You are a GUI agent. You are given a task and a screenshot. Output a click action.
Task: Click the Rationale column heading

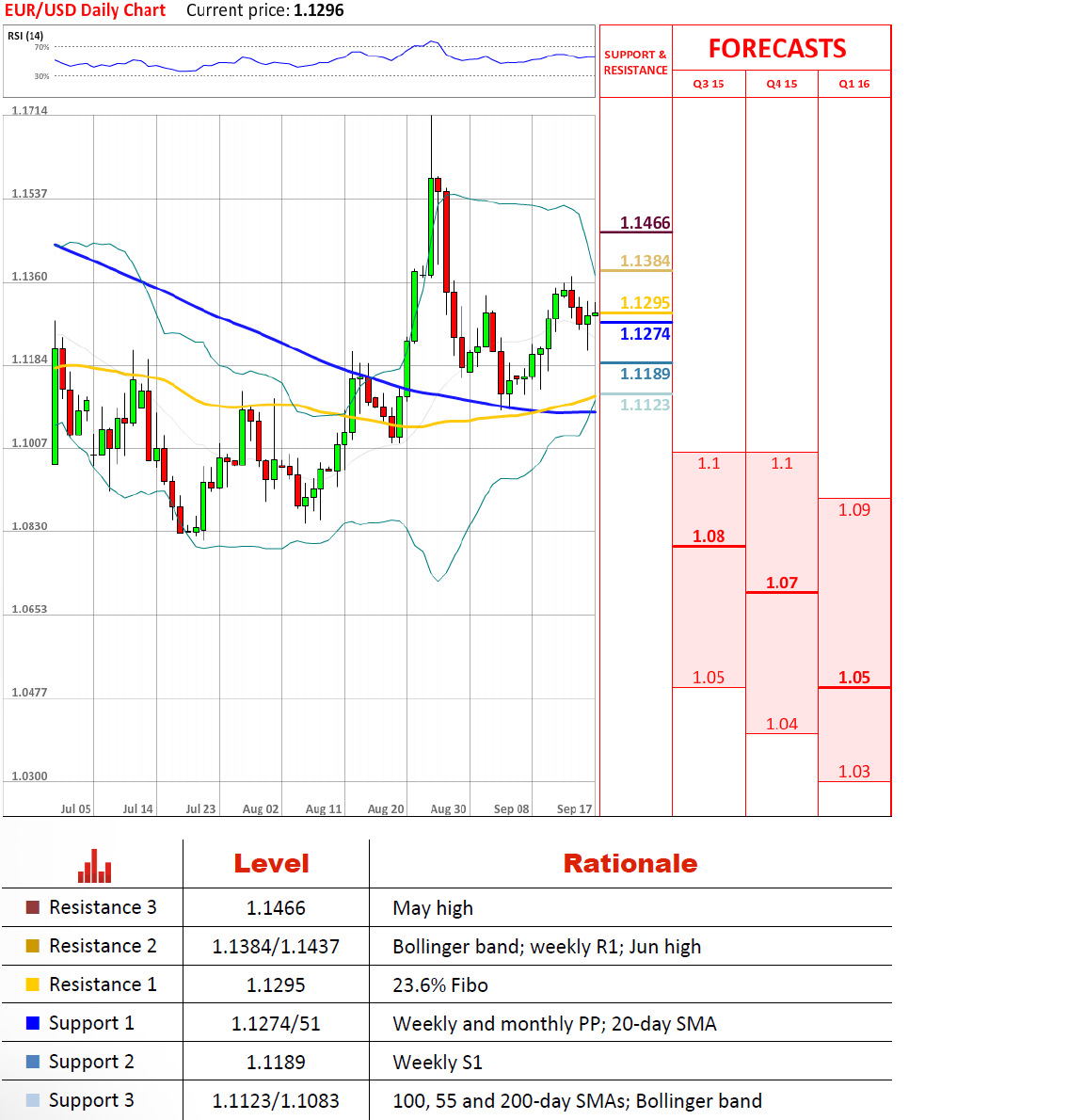(x=630, y=864)
